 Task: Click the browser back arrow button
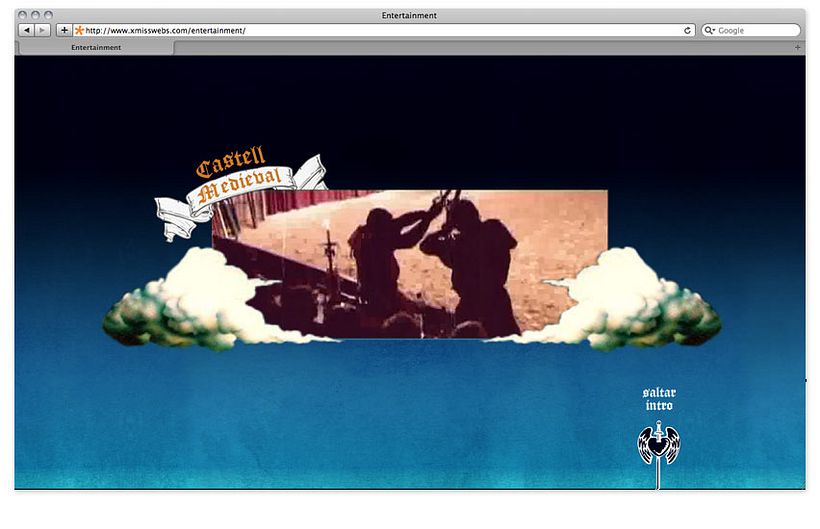[x=27, y=30]
